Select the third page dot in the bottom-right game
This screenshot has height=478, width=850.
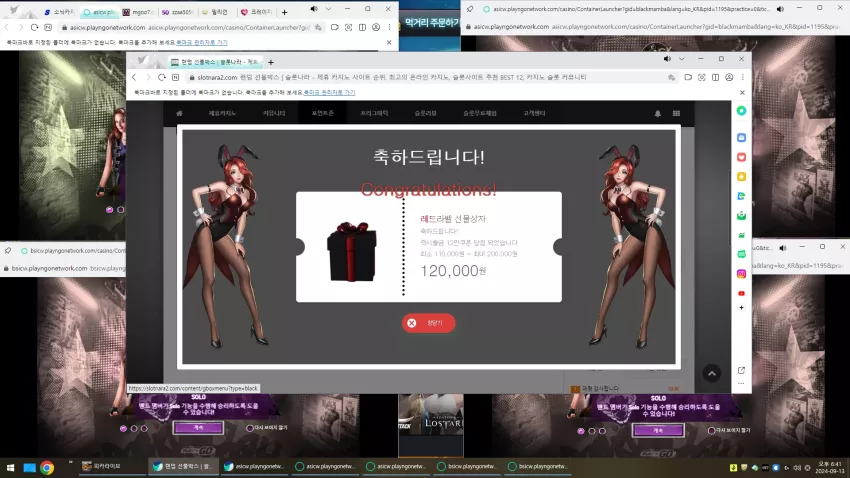602,431
